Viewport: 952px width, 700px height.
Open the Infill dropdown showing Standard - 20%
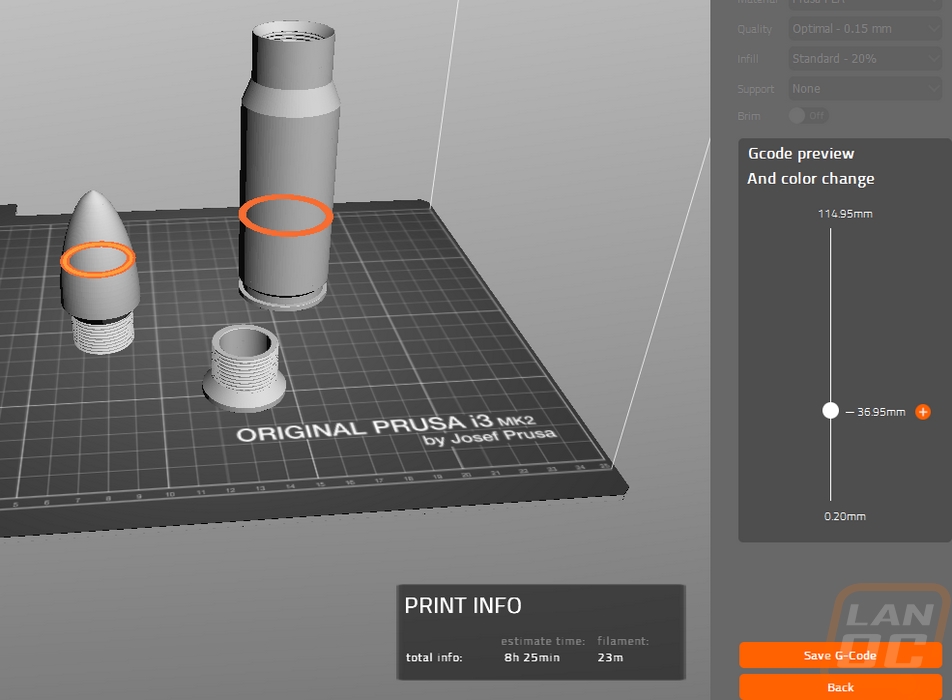pyautogui.click(x=865, y=59)
